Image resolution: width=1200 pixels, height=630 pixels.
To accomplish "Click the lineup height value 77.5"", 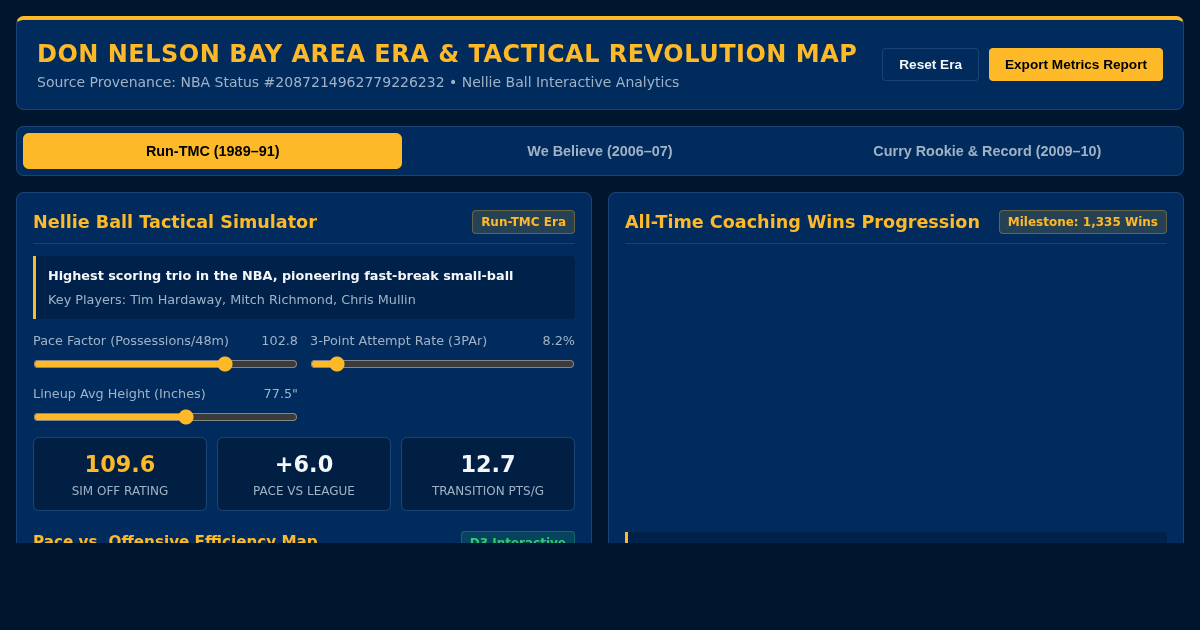I will (x=280, y=394).
